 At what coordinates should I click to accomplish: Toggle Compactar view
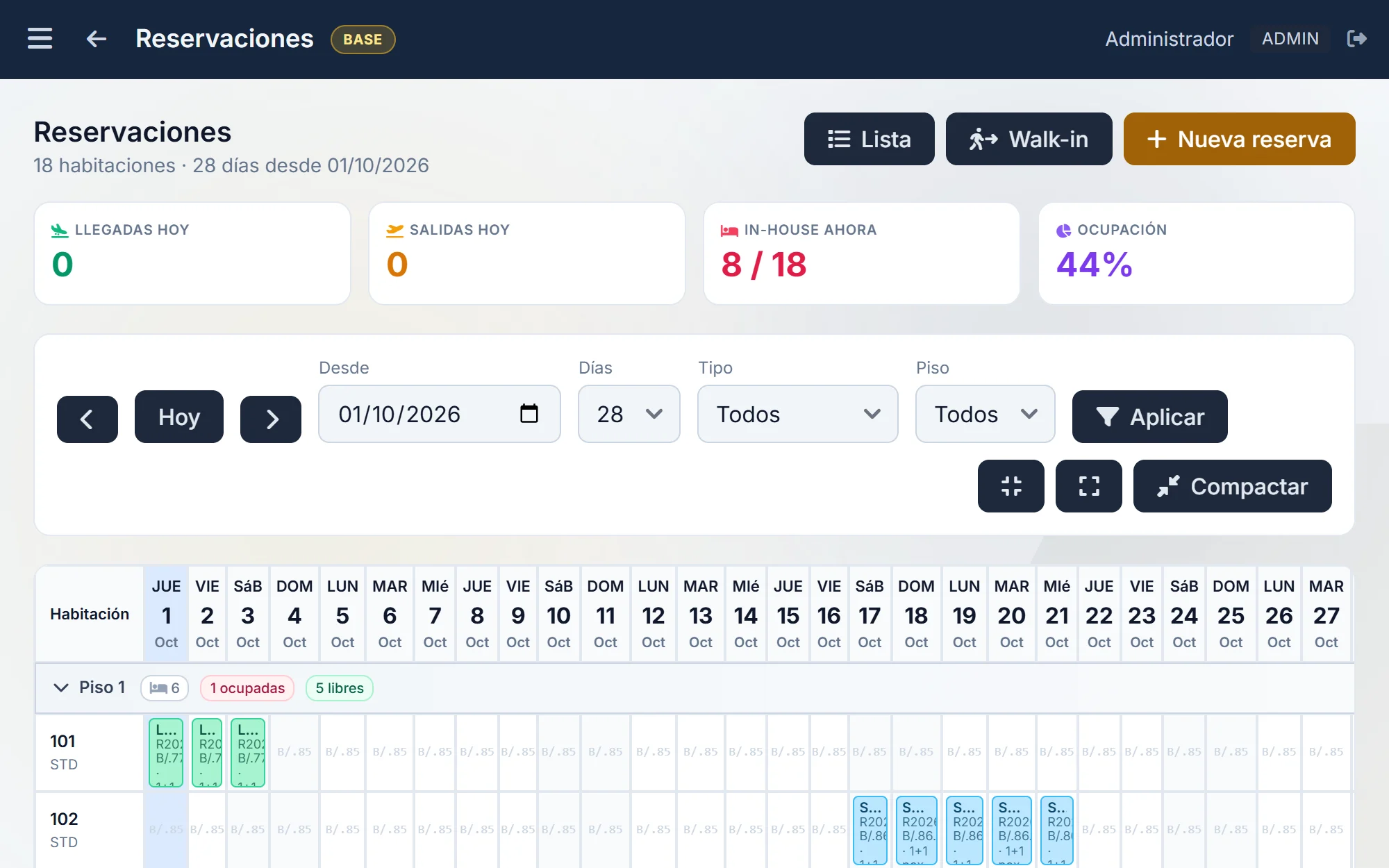coord(1232,486)
